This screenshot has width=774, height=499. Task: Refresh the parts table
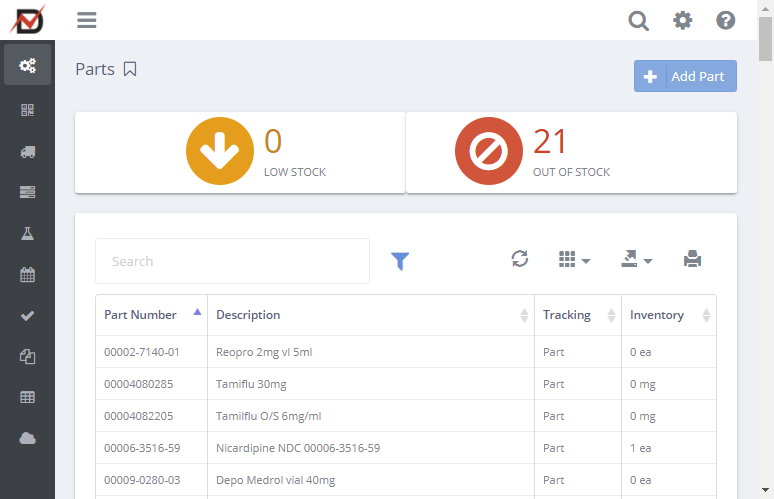(520, 259)
